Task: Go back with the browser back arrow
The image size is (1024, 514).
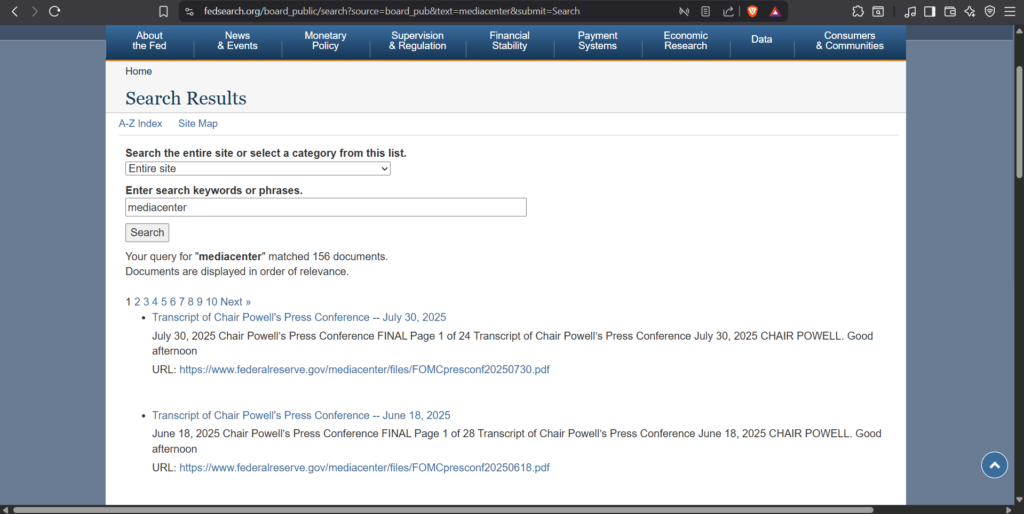Action: (14, 11)
